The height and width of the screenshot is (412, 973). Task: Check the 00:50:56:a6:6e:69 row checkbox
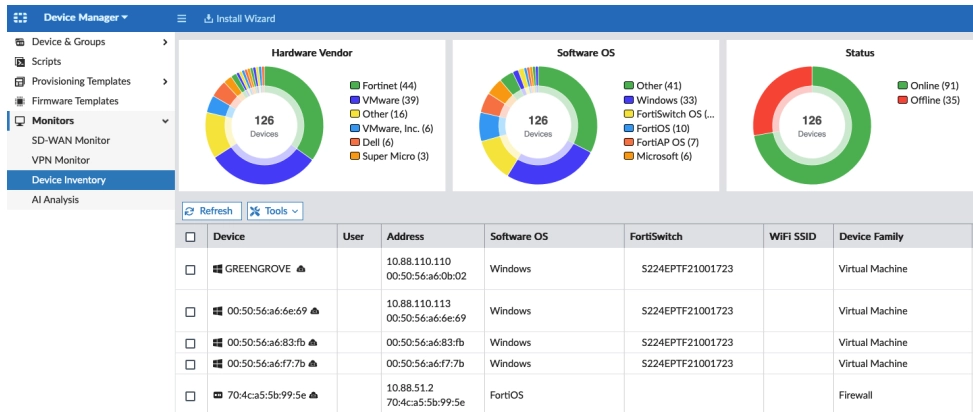[x=191, y=311]
